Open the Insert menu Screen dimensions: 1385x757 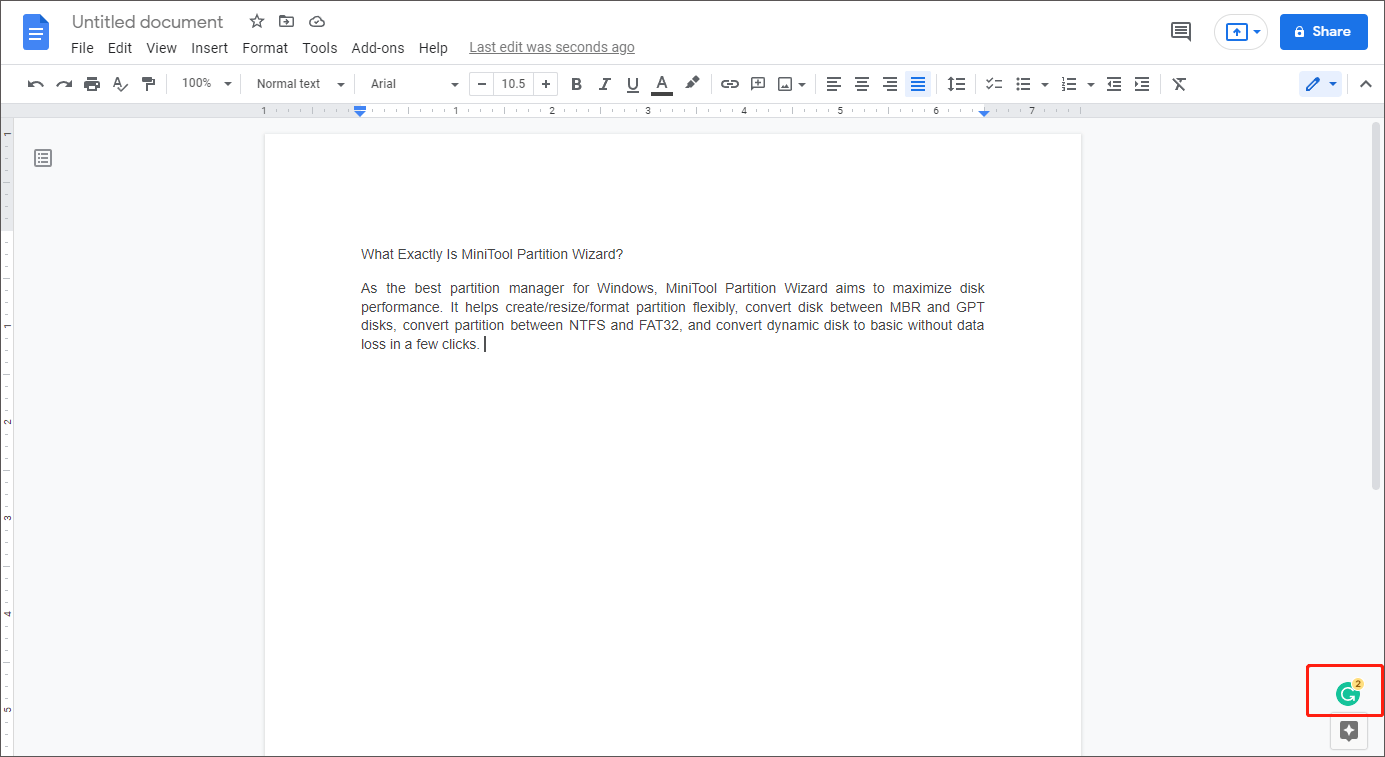point(210,48)
